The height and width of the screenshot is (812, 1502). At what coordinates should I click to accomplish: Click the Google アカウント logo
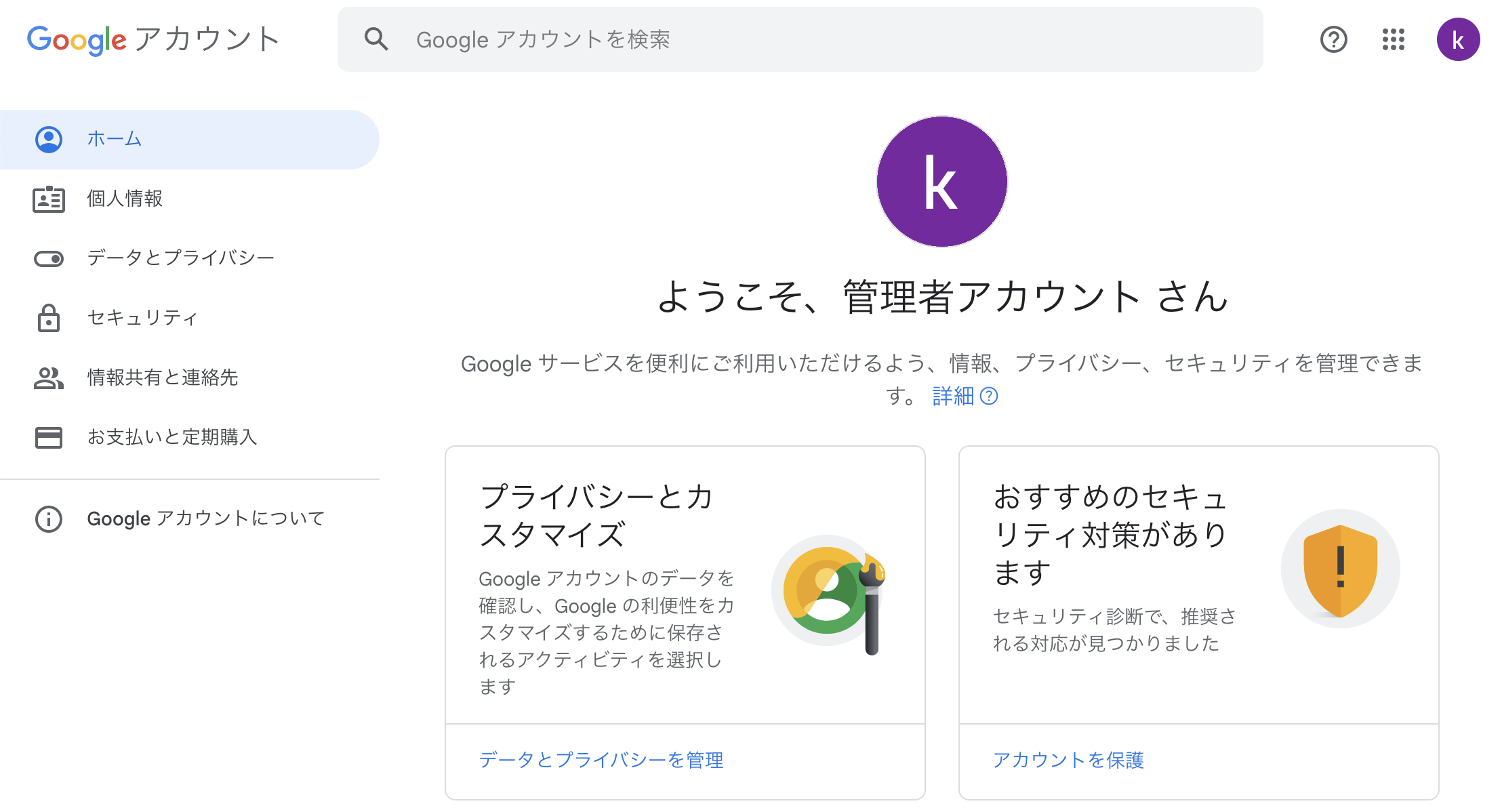tap(153, 39)
